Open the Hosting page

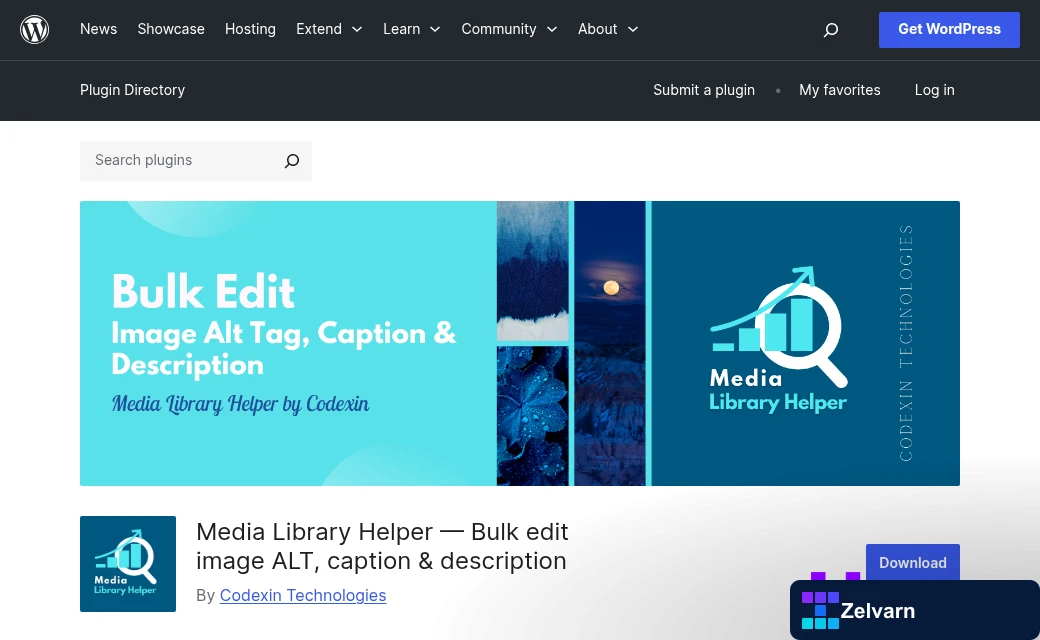tap(250, 29)
